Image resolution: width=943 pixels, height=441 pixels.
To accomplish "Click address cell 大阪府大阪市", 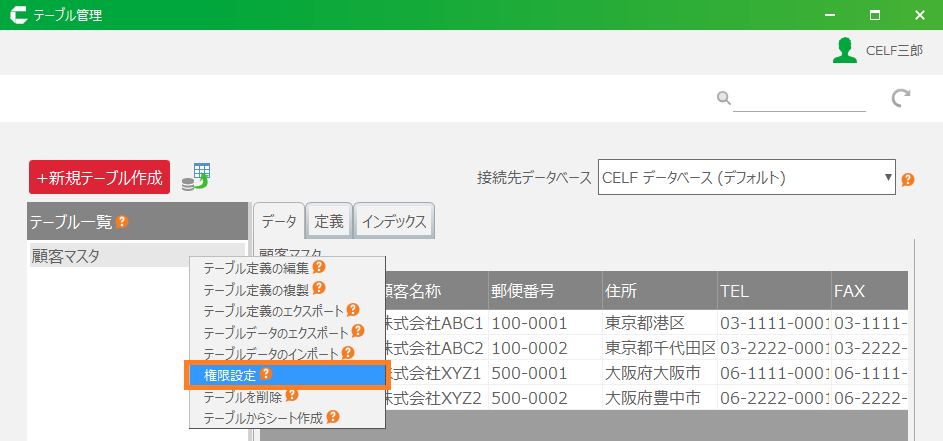I will (x=659, y=373).
